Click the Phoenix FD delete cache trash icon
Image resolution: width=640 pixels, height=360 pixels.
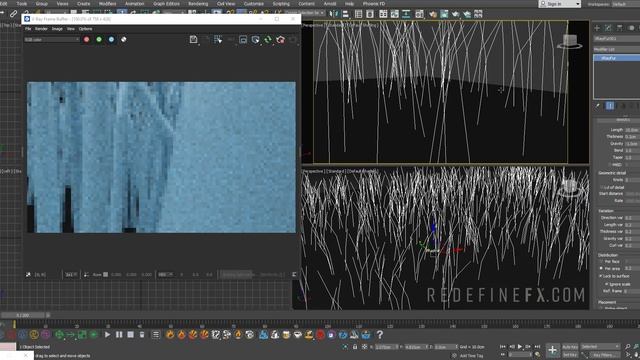[x=142, y=335]
